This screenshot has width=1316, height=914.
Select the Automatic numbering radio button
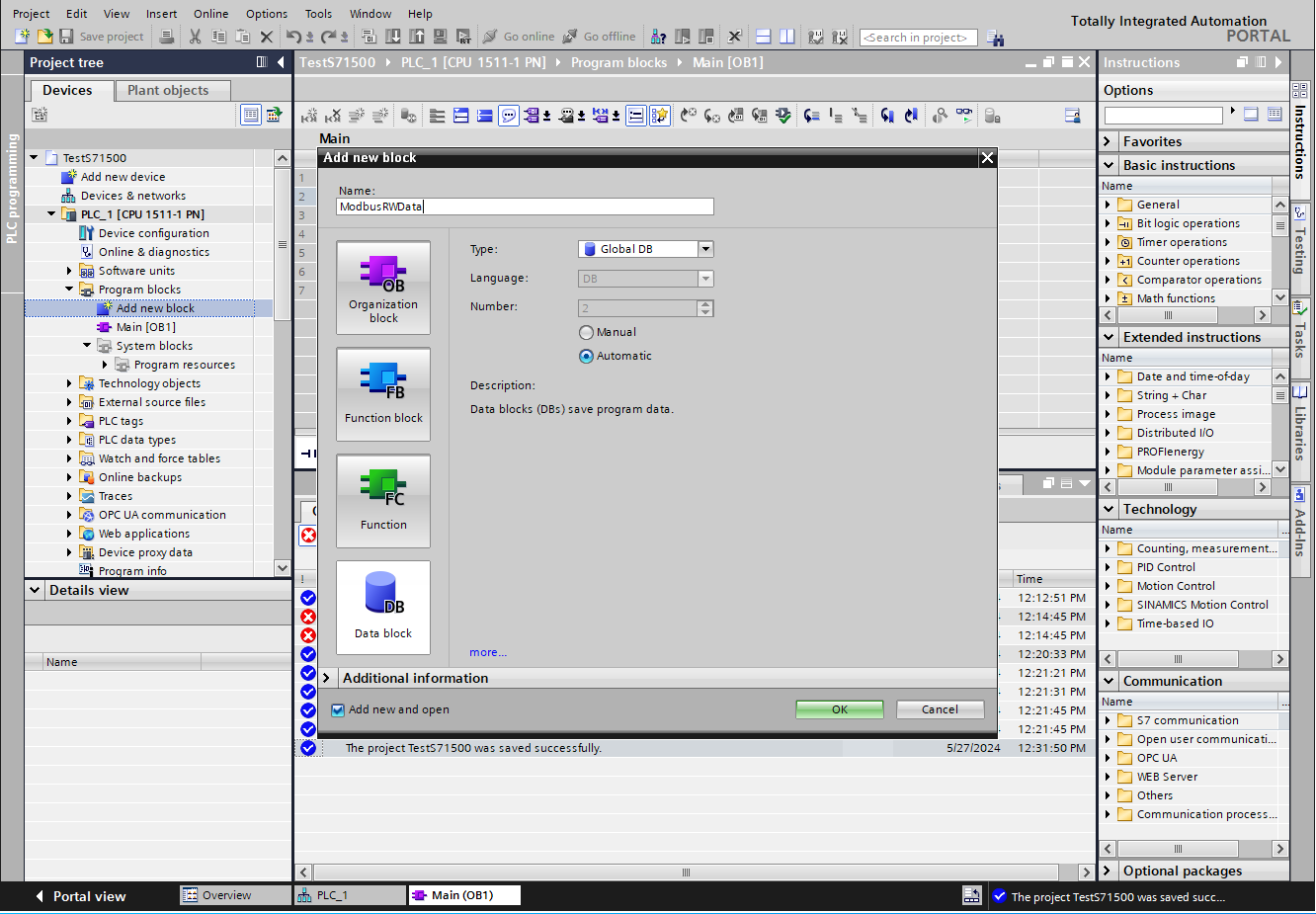click(587, 357)
